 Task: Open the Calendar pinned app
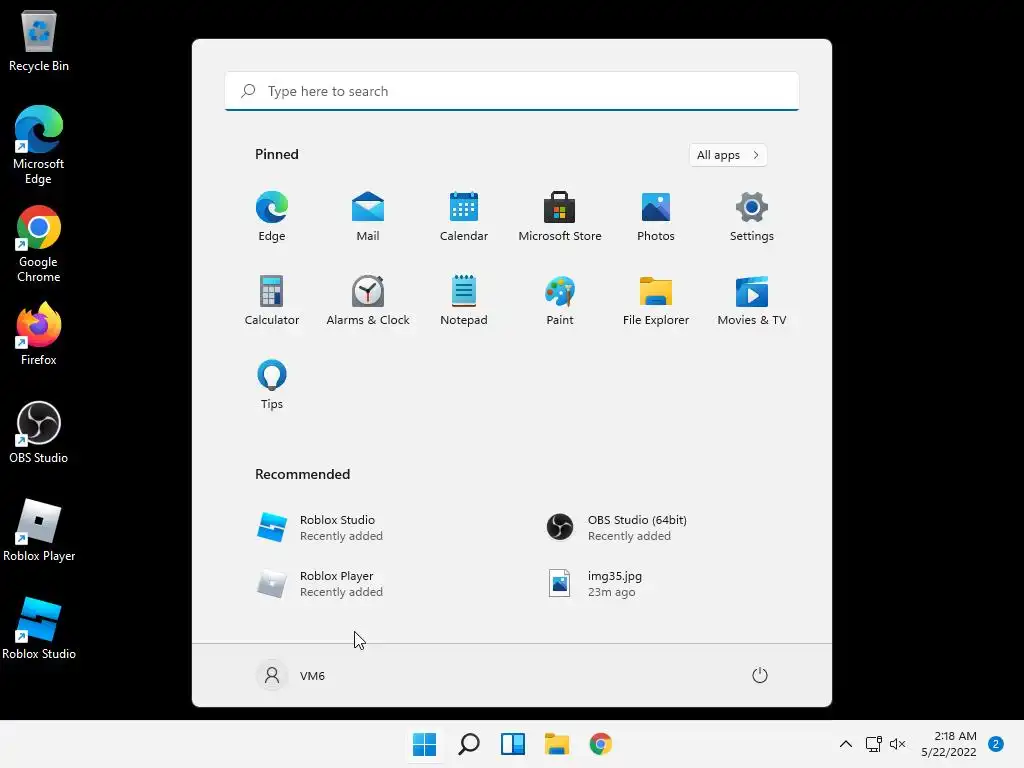[x=464, y=217]
